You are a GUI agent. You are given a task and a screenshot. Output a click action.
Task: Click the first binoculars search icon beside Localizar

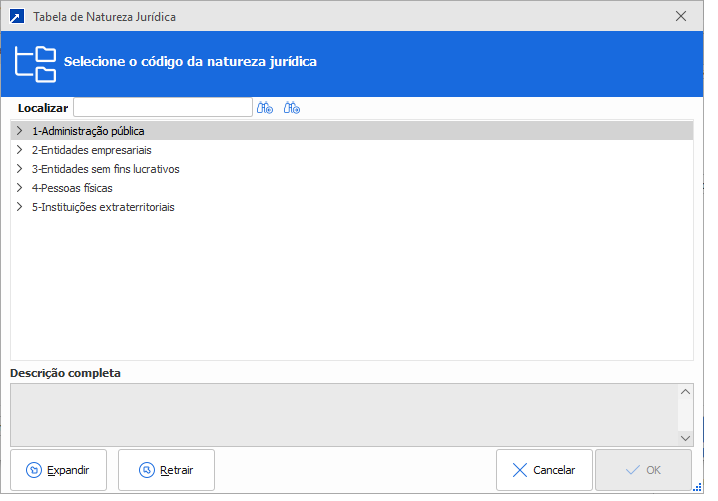(x=265, y=108)
